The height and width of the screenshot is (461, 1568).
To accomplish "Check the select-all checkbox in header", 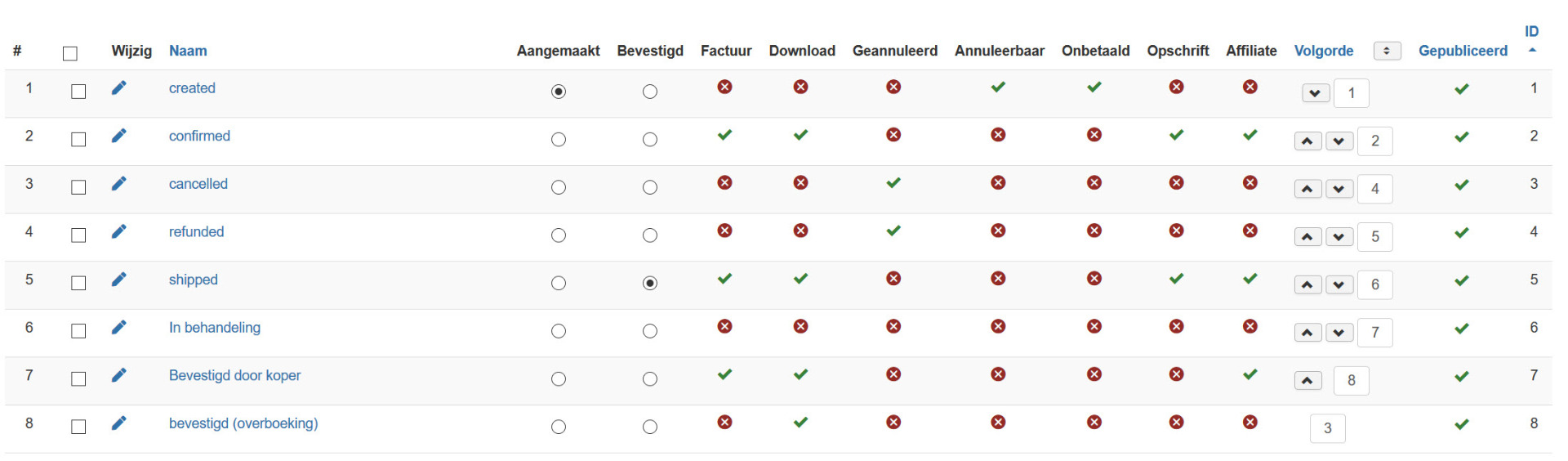I will (x=70, y=53).
